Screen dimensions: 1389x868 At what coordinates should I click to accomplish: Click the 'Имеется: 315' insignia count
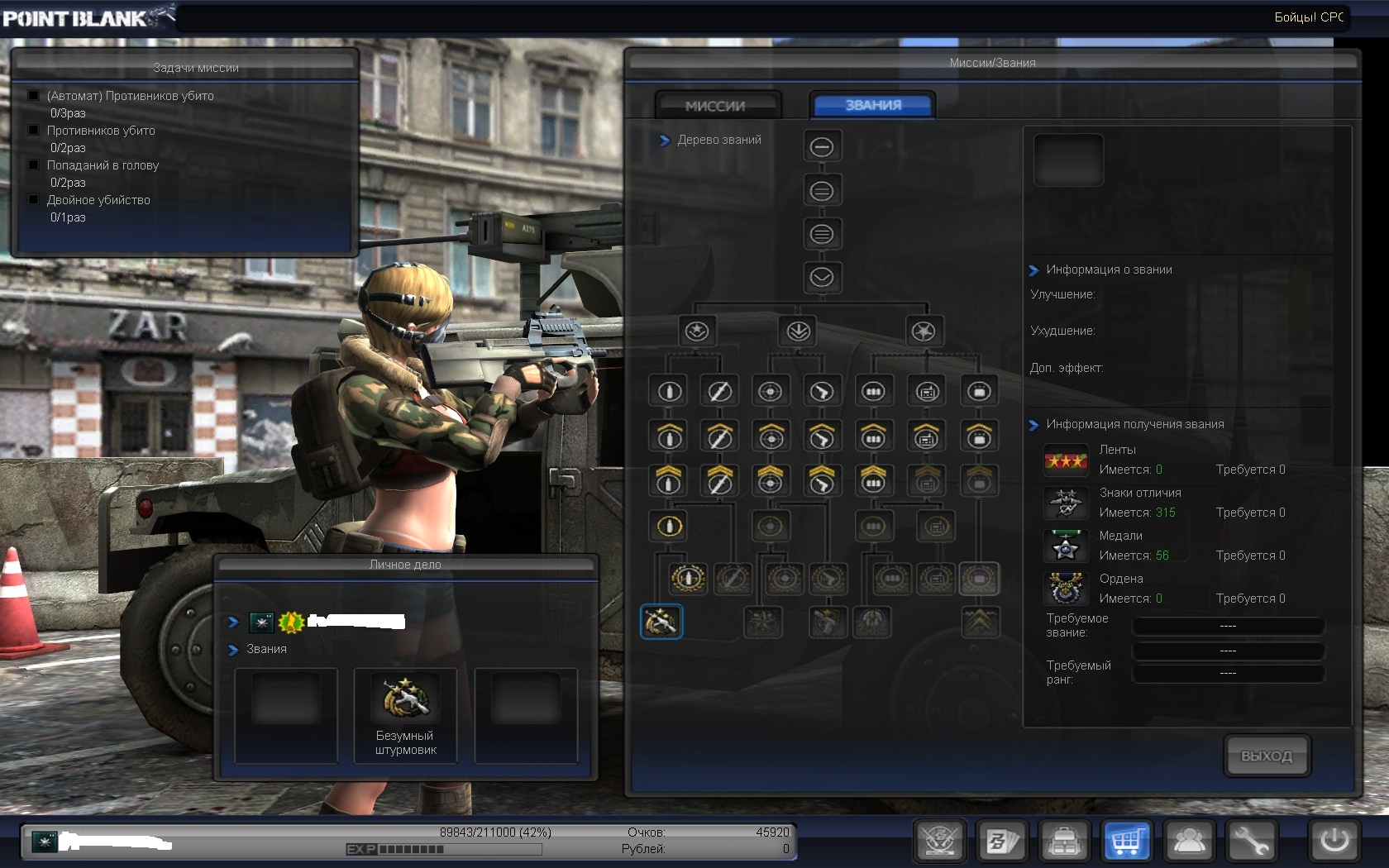1137,513
